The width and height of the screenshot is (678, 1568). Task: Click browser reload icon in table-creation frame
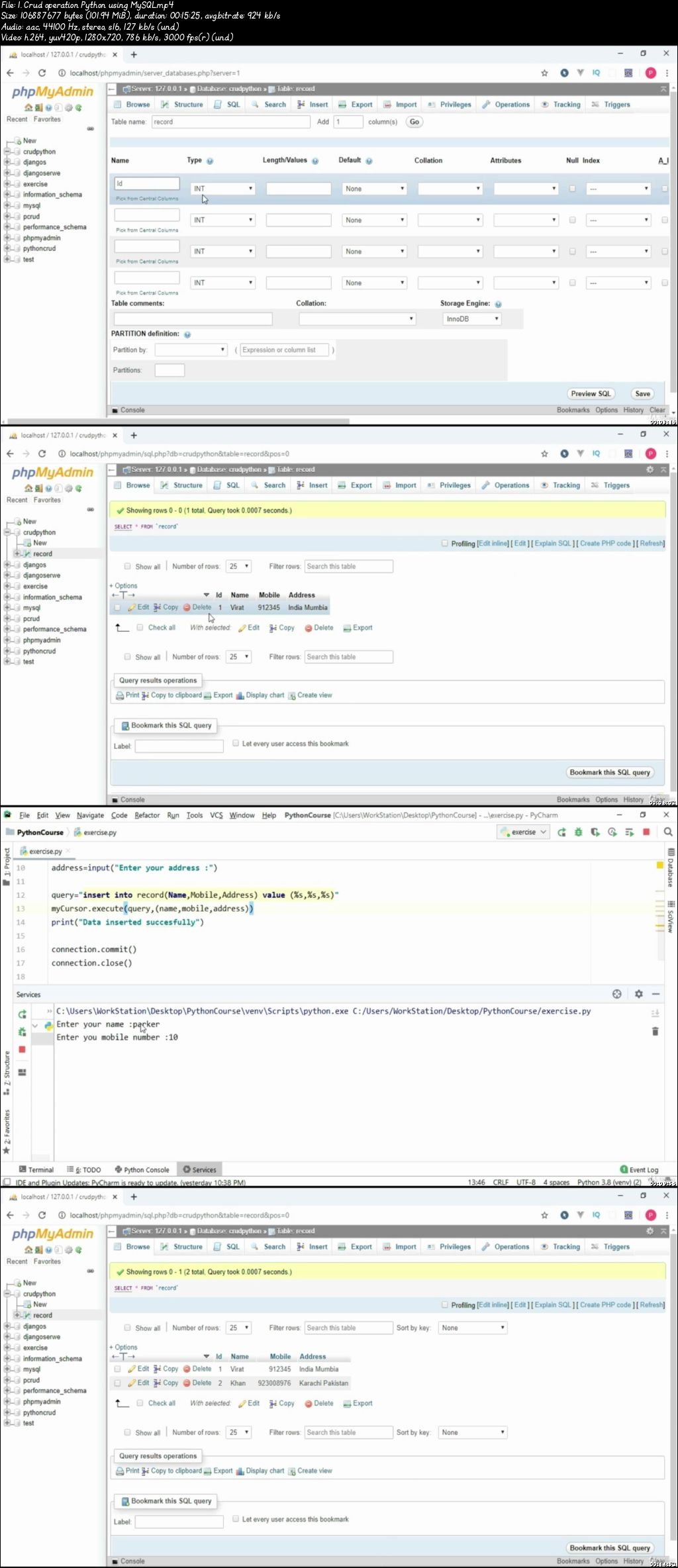coord(42,73)
